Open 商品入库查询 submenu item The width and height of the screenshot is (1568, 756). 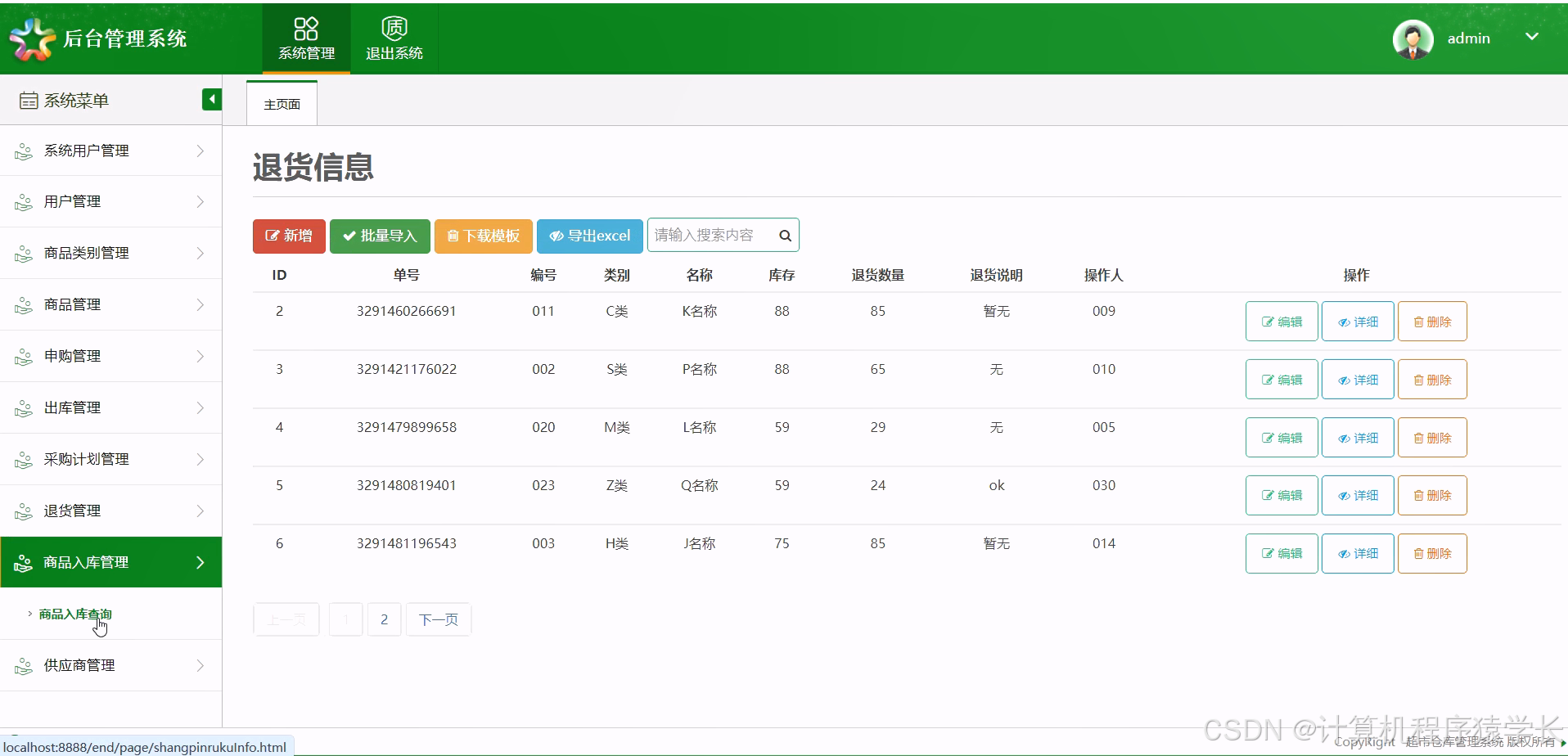coord(75,614)
